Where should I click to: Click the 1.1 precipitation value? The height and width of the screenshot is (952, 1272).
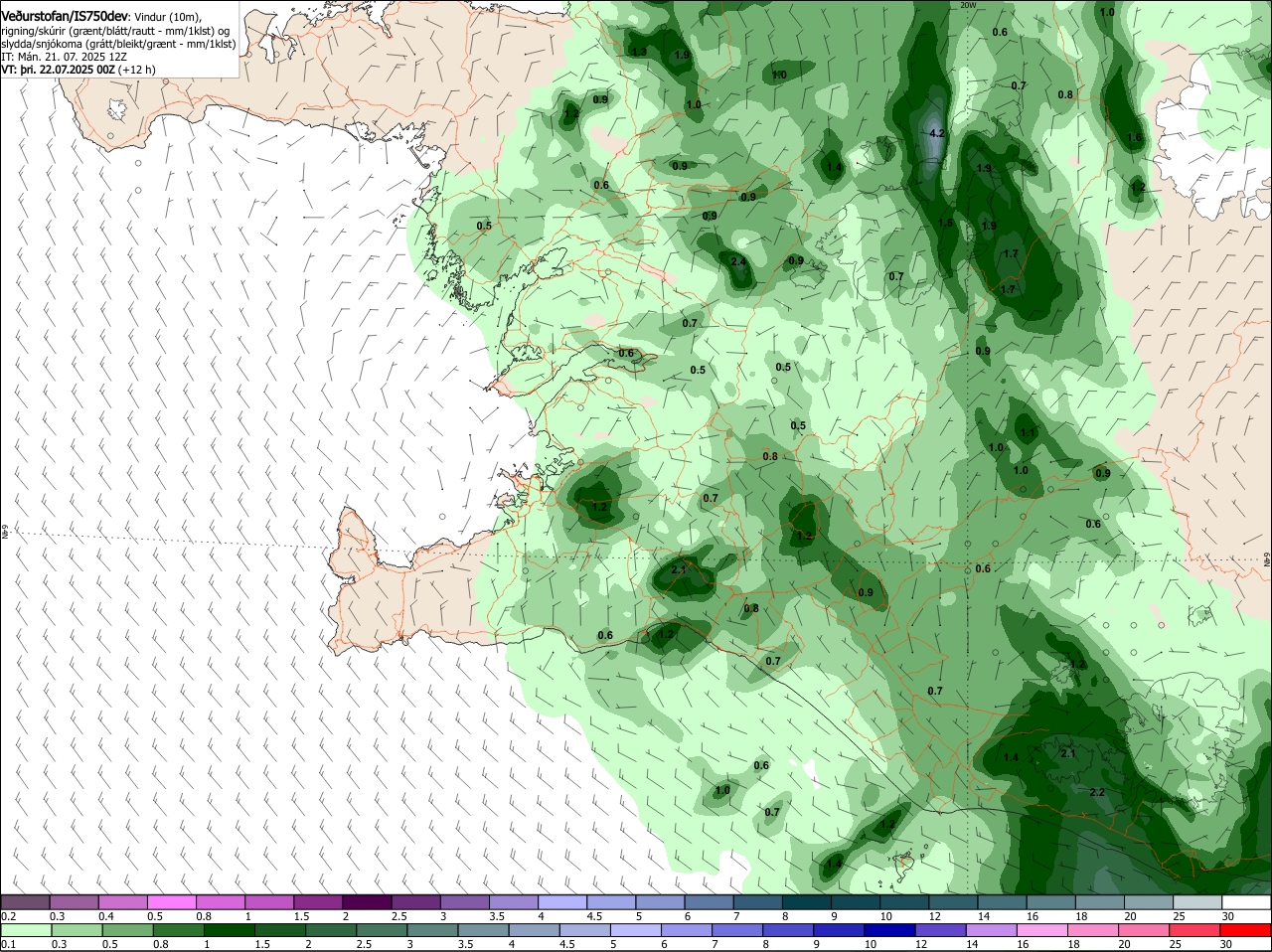(1028, 433)
